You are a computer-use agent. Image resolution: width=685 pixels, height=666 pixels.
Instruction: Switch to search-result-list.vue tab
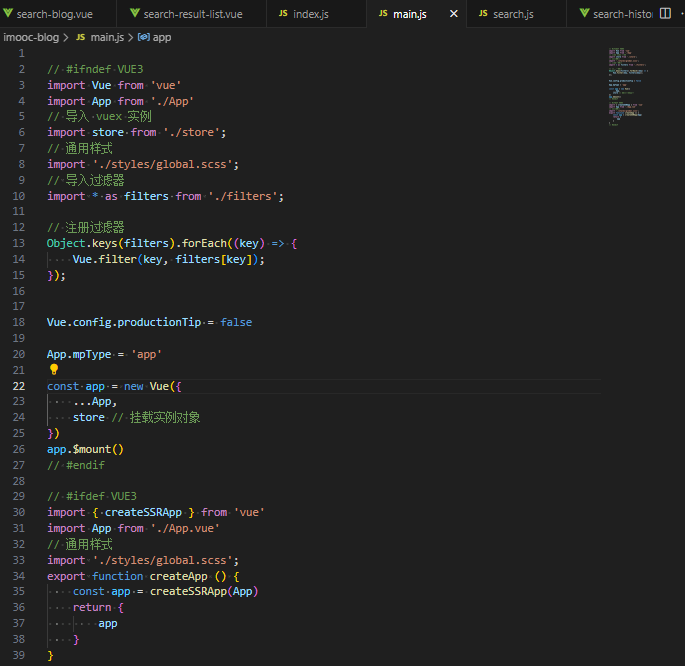pyautogui.click(x=192, y=14)
